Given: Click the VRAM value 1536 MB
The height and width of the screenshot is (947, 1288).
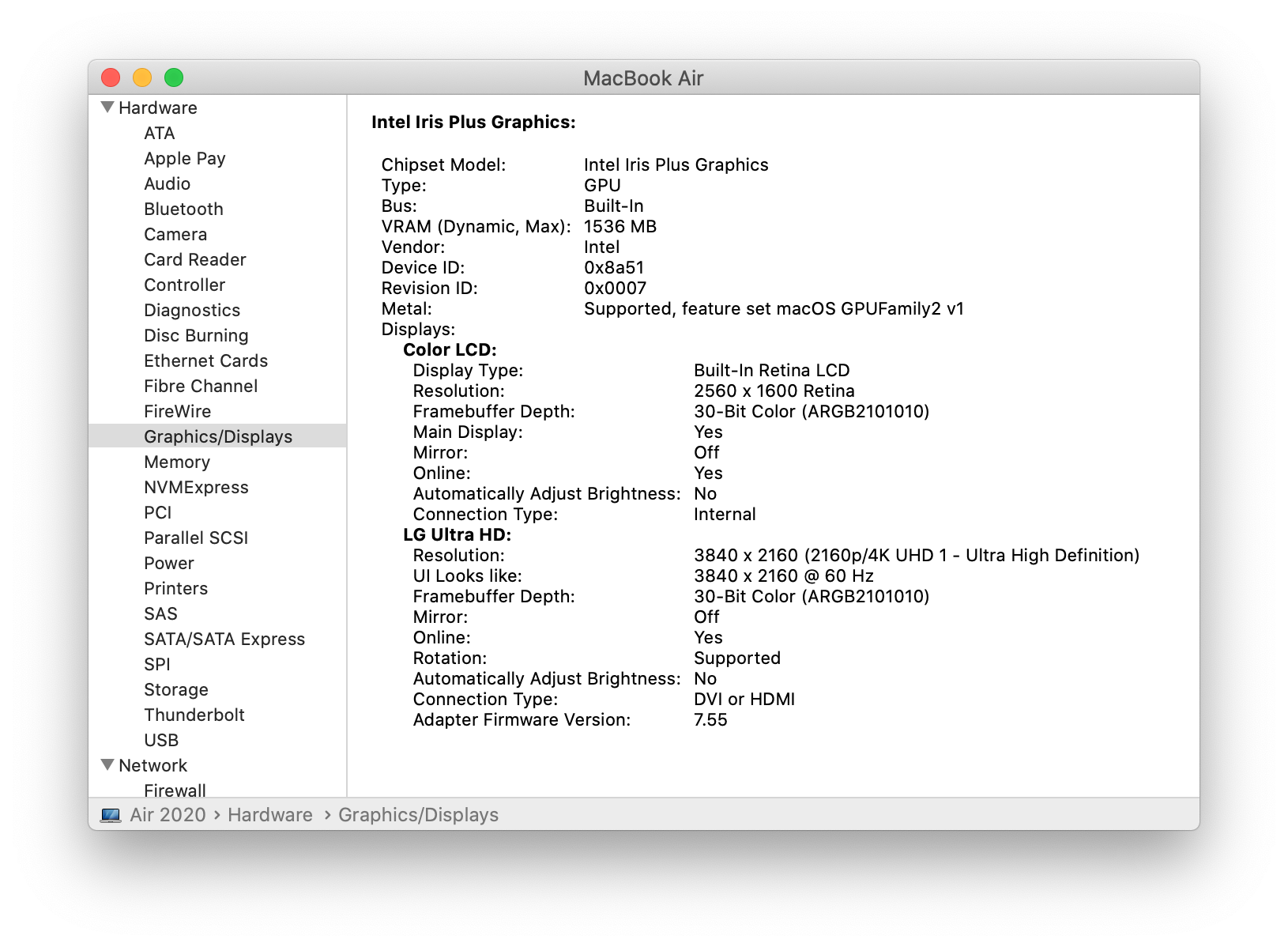Looking at the screenshot, I should tap(620, 226).
